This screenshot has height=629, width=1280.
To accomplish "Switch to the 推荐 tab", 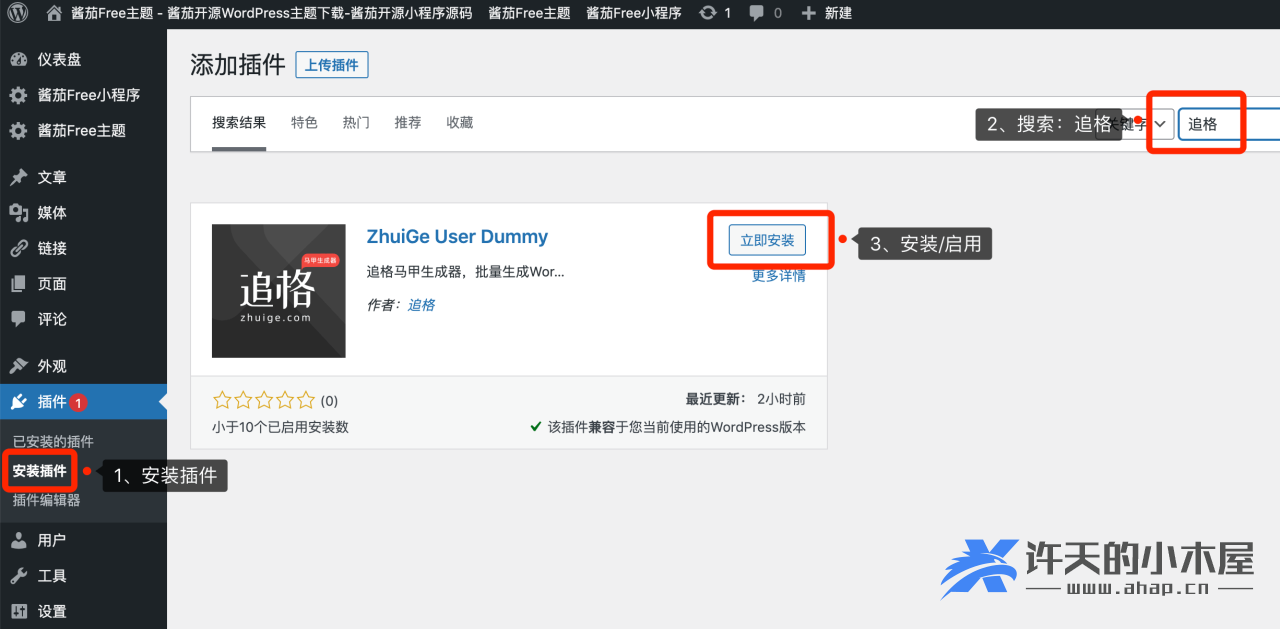I will click(x=408, y=123).
